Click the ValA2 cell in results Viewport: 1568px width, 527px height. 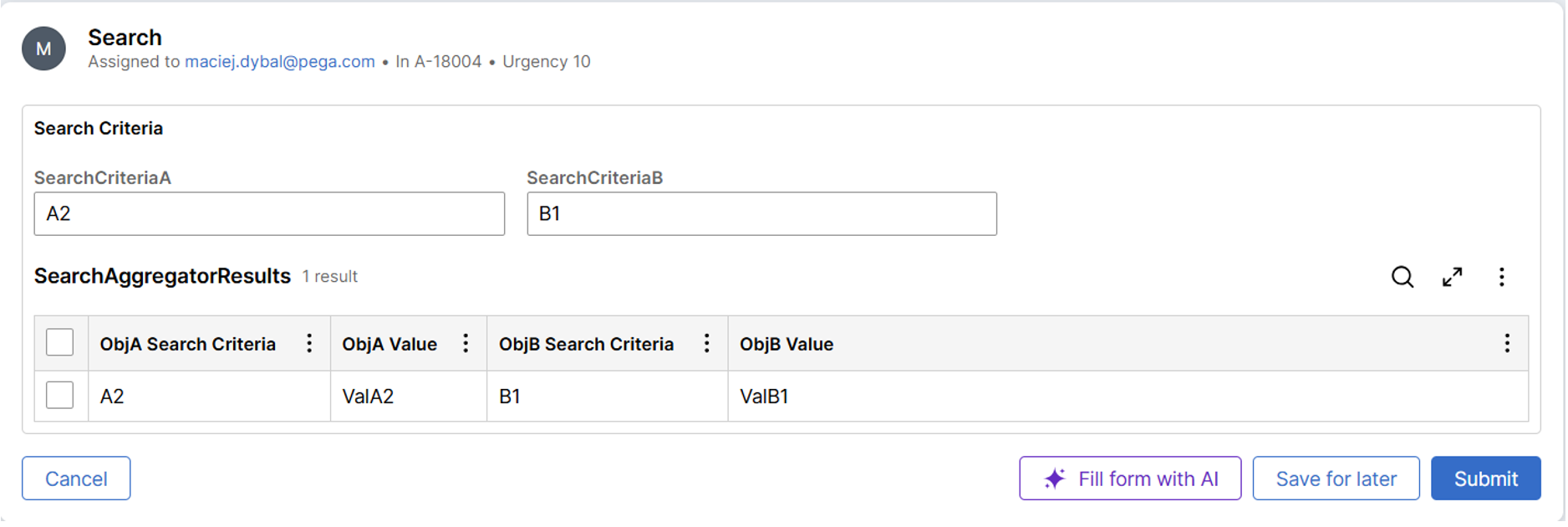pos(369,397)
